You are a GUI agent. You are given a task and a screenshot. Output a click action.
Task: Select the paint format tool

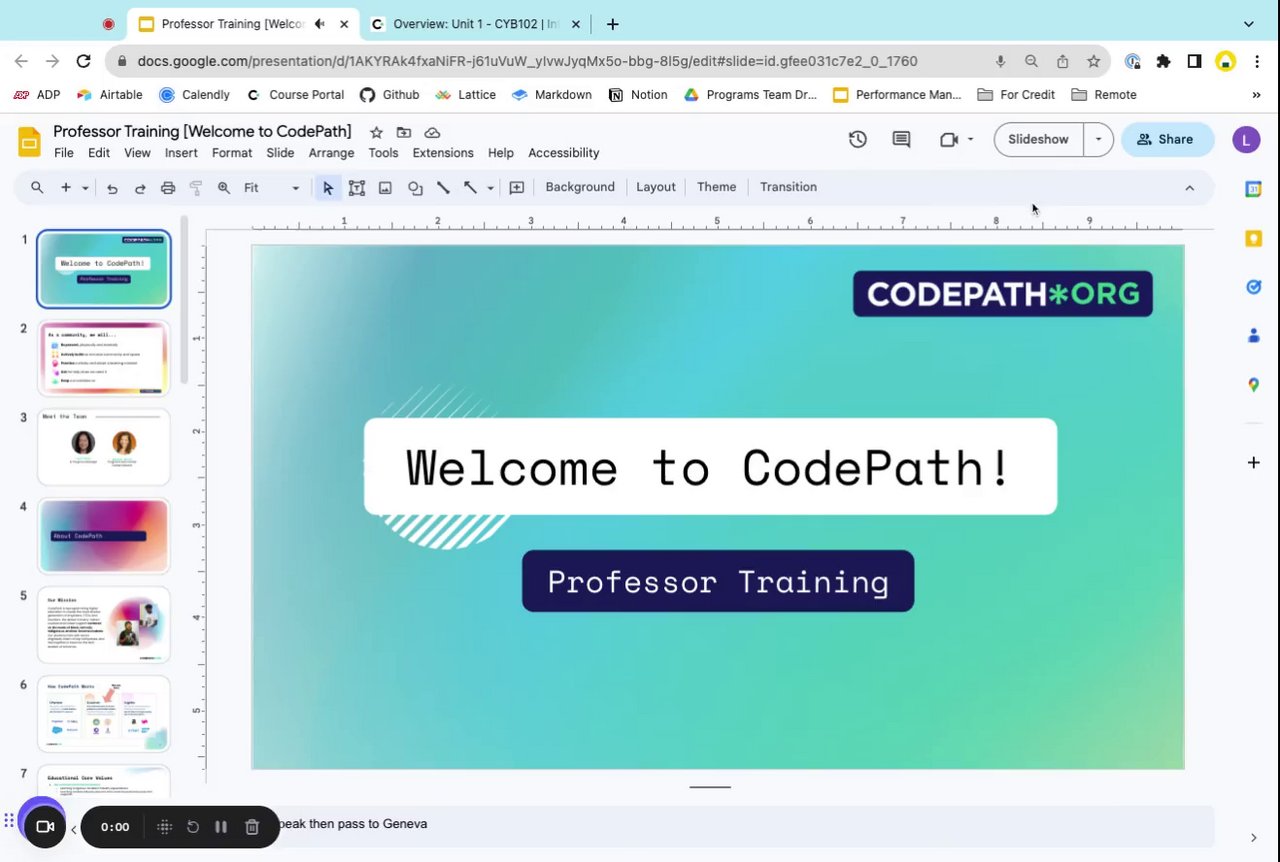pyautogui.click(x=196, y=188)
